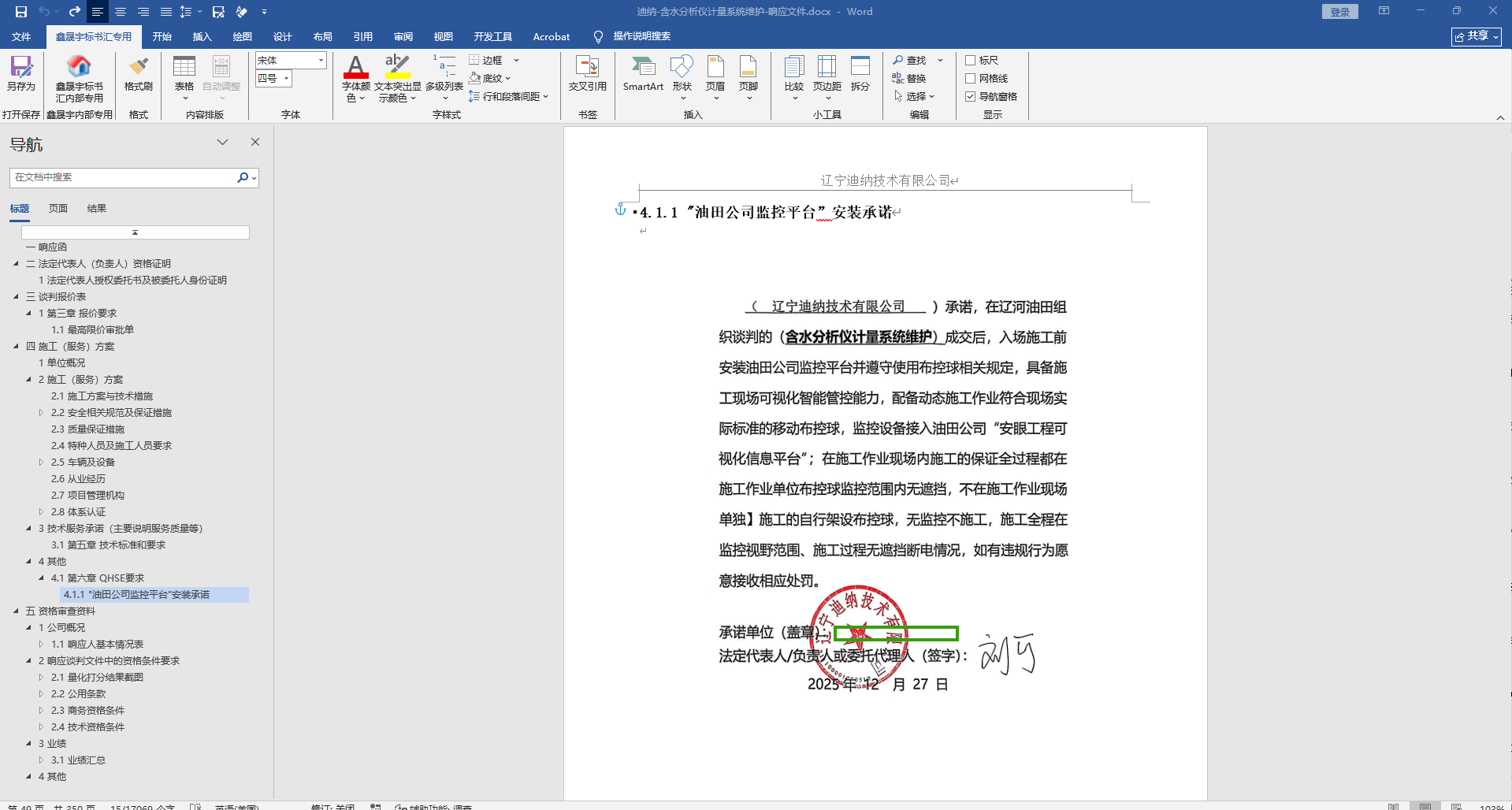Click the 交叉引用 cross-reference icon

(x=588, y=74)
